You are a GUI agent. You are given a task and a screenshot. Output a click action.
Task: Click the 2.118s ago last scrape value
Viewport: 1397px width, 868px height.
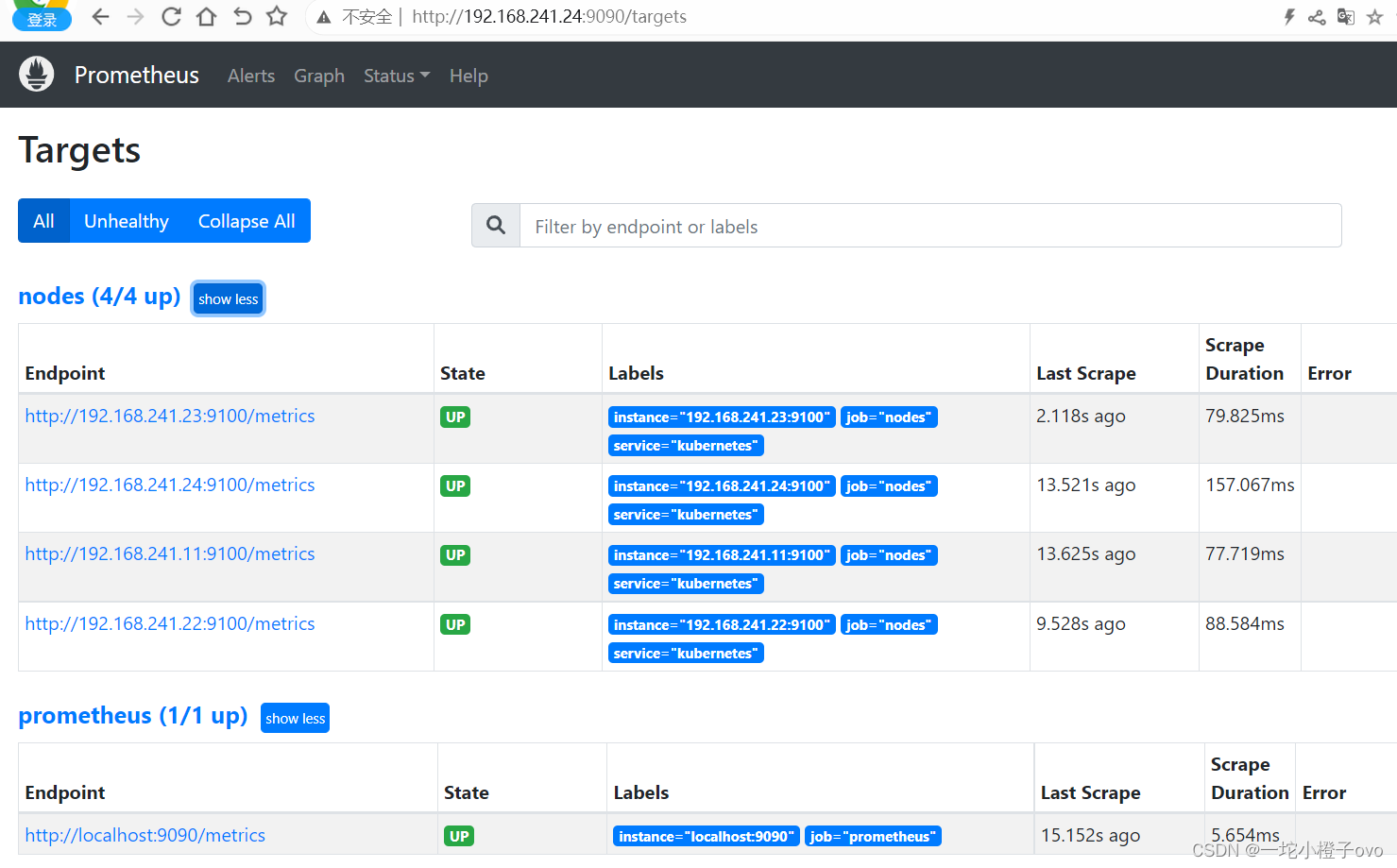[1081, 416]
